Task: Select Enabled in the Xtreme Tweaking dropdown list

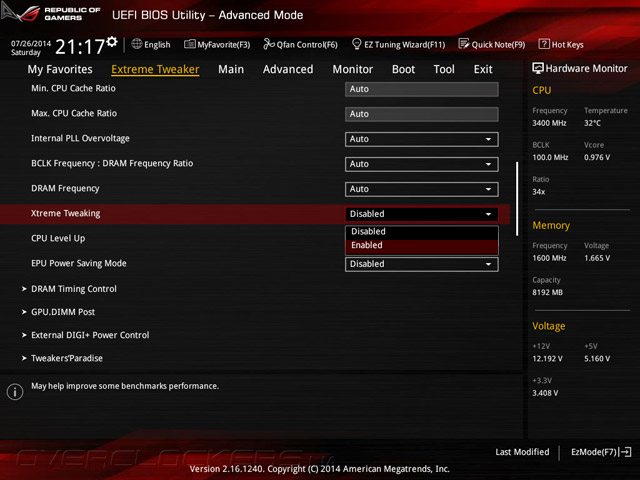Action: pos(422,245)
